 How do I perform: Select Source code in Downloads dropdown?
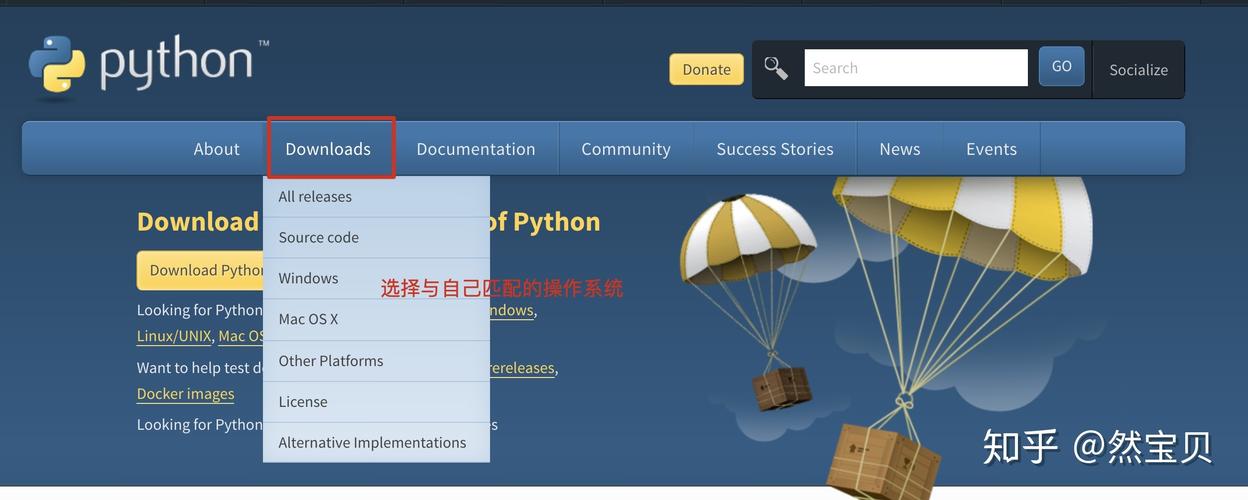(376, 238)
